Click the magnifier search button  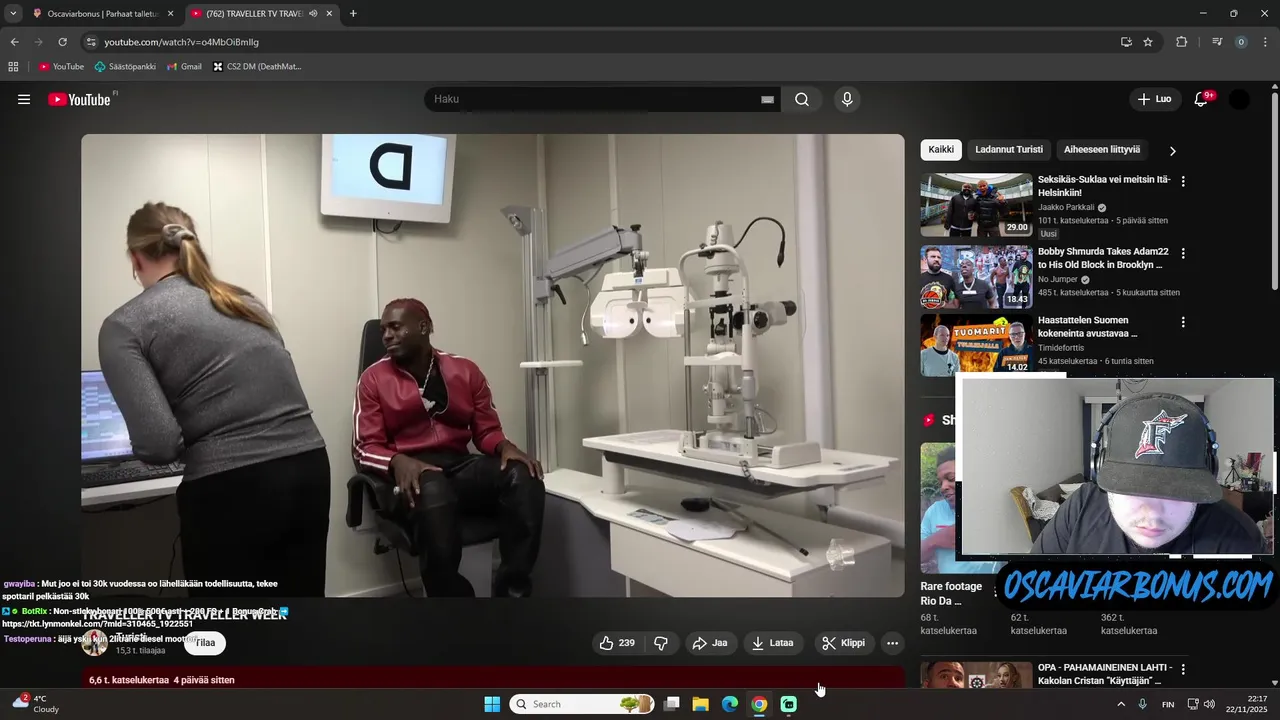point(802,99)
